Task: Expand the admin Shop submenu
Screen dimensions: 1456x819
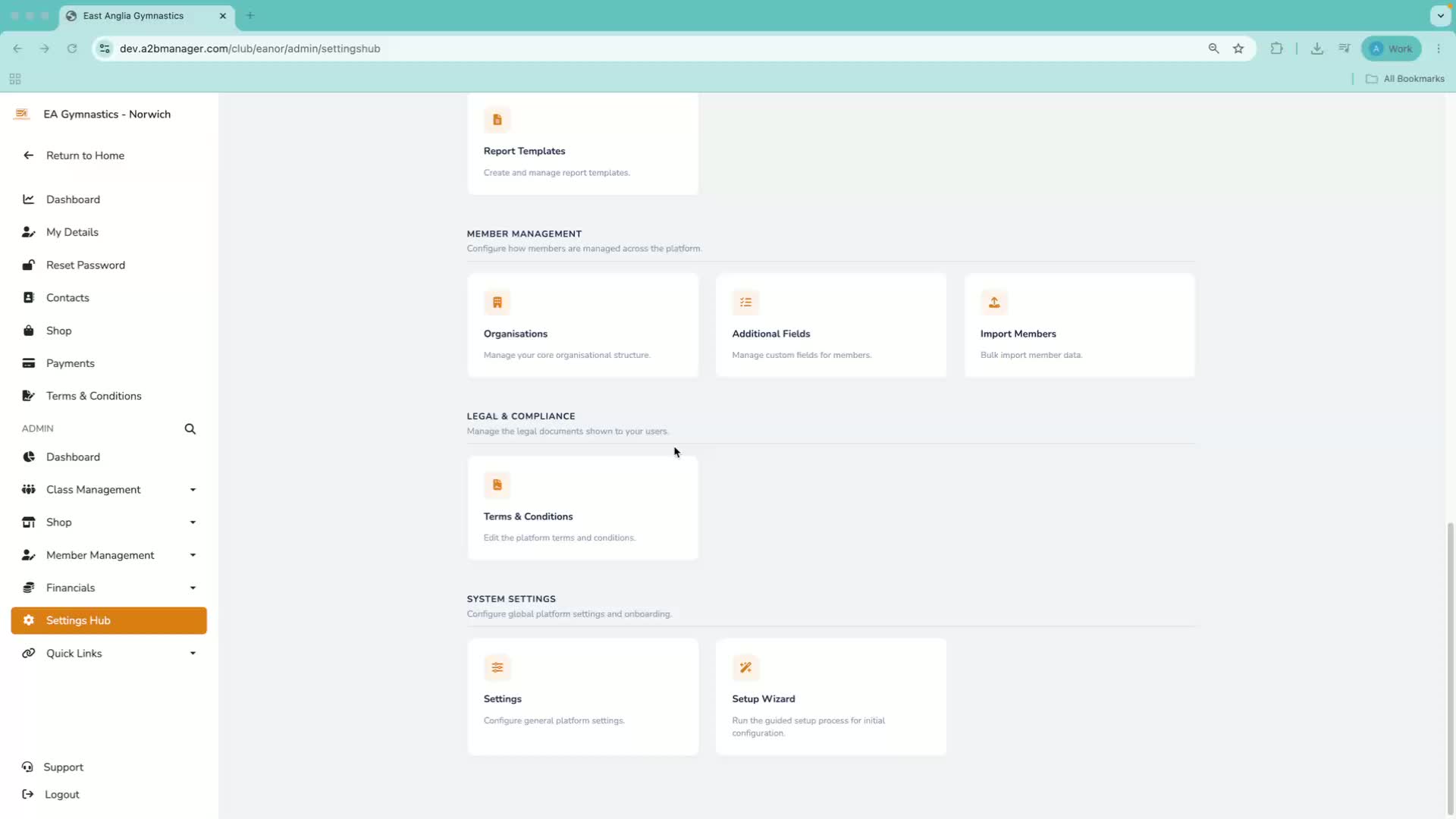Action: click(x=193, y=522)
